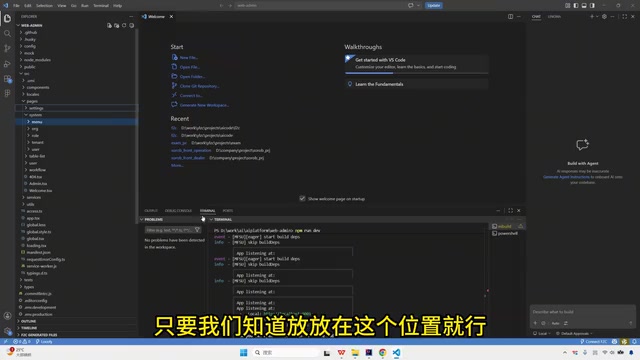Open the remote window indicator in the status bar
The height and width of the screenshot is (360, 640).
(x=5, y=342)
